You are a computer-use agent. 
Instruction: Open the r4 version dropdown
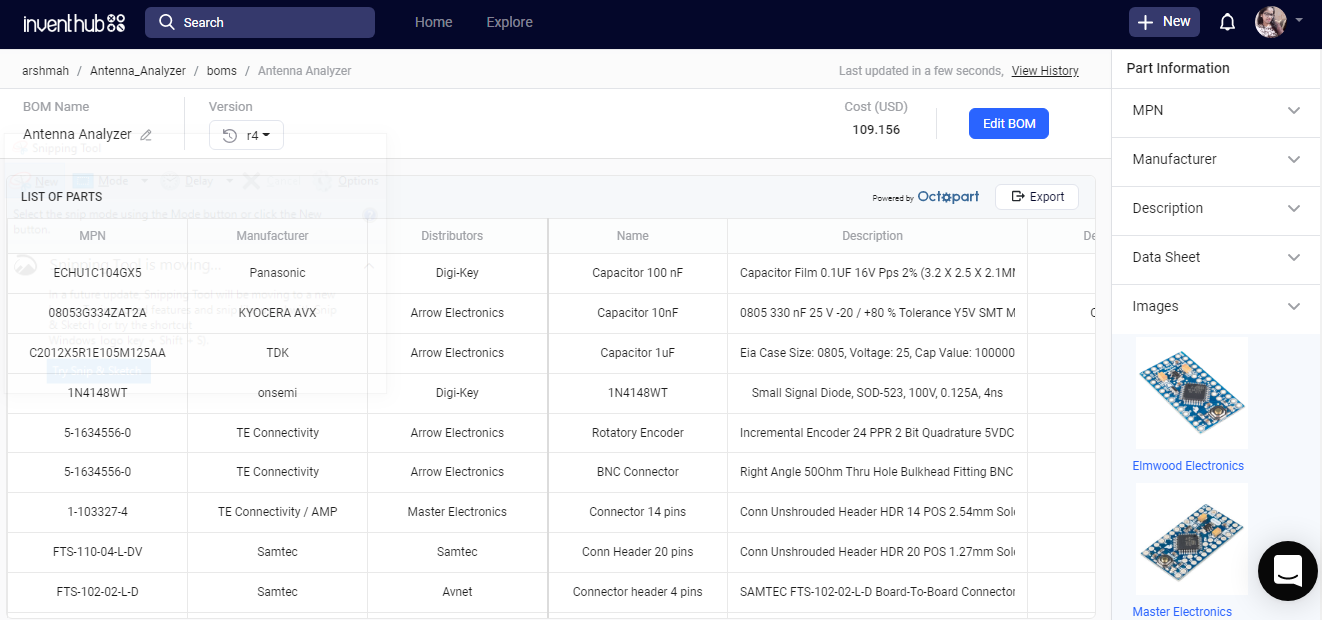[246, 135]
